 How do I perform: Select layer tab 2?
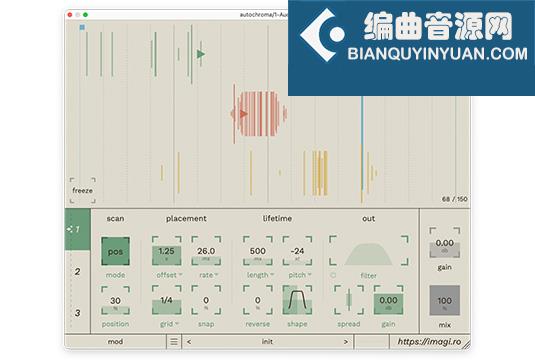pos(77,272)
